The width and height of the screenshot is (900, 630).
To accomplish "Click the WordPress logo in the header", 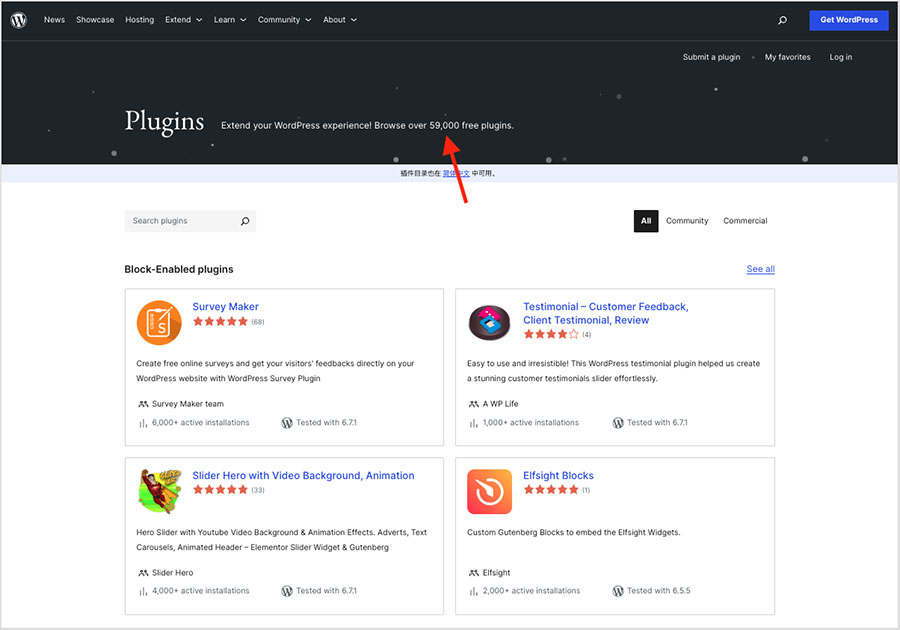I will point(18,20).
